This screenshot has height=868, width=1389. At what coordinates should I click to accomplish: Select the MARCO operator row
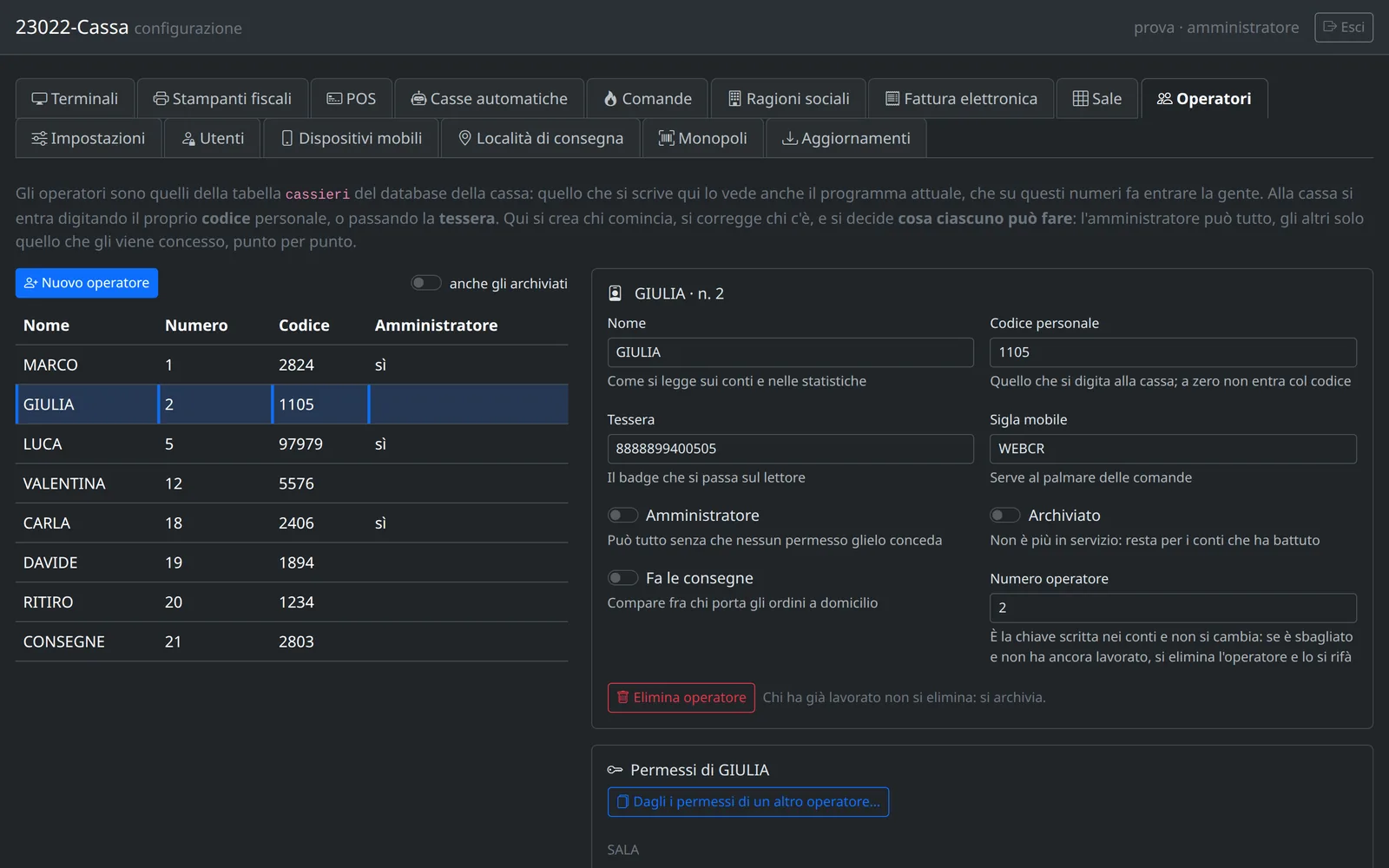[x=292, y=365]
